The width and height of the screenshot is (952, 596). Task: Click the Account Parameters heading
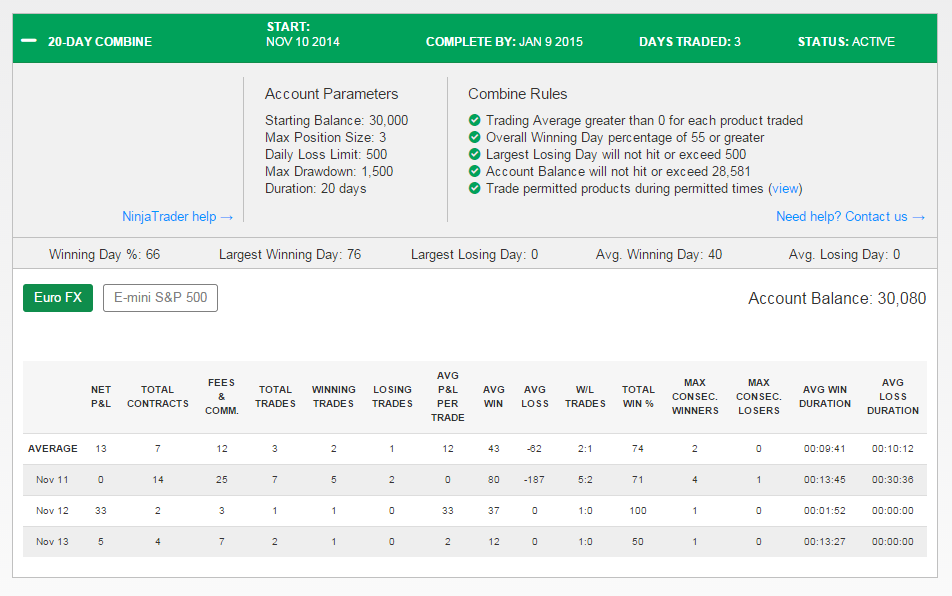pyautogui.click(x=332, y=94)
